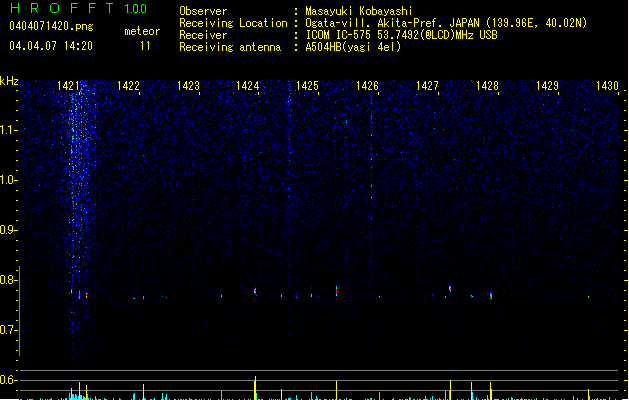Click the tallest yellow power spike near 1424

pos(255,388)
